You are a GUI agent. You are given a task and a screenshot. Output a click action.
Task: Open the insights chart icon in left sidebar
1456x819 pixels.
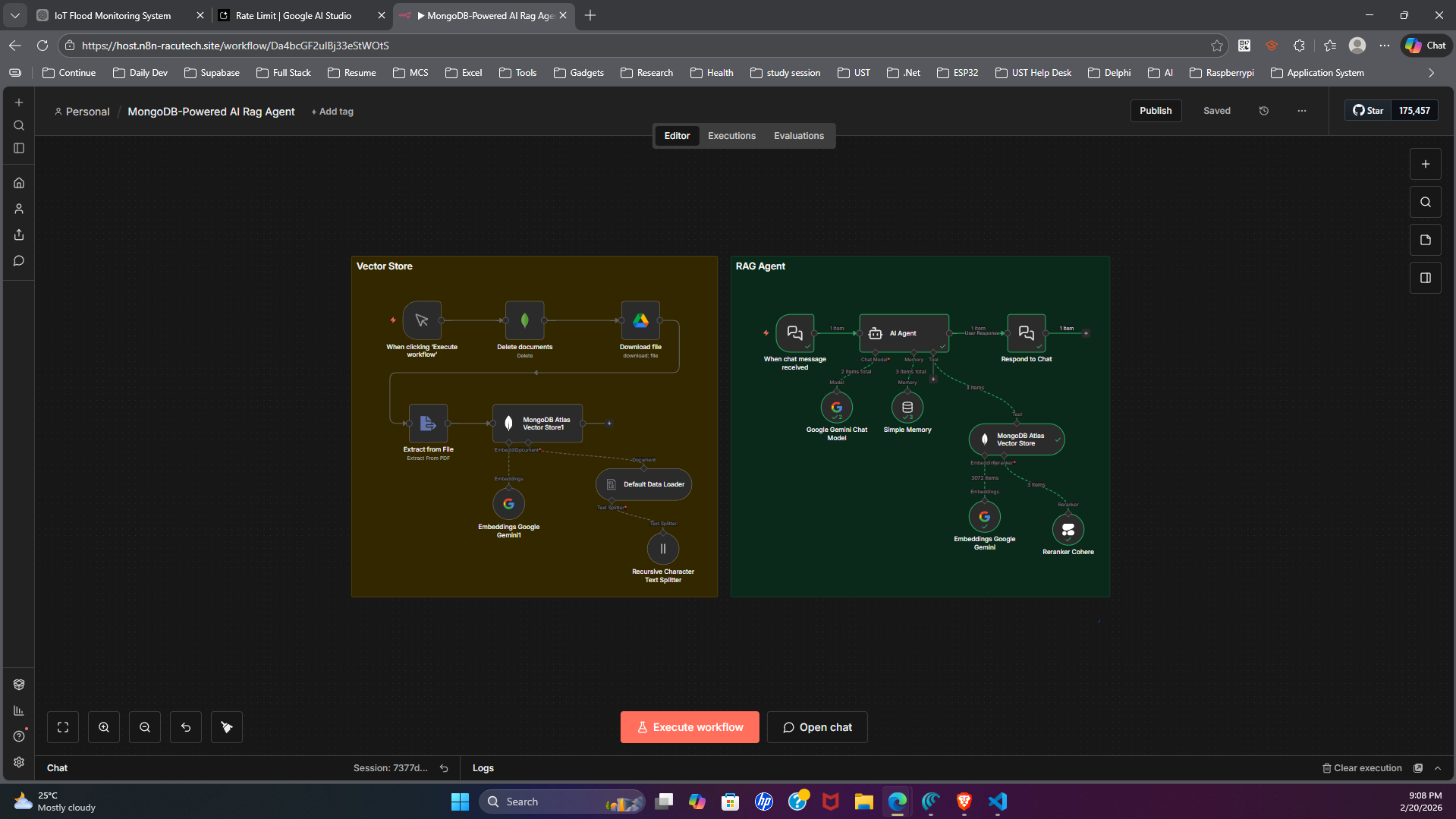(x=19, y=710)
